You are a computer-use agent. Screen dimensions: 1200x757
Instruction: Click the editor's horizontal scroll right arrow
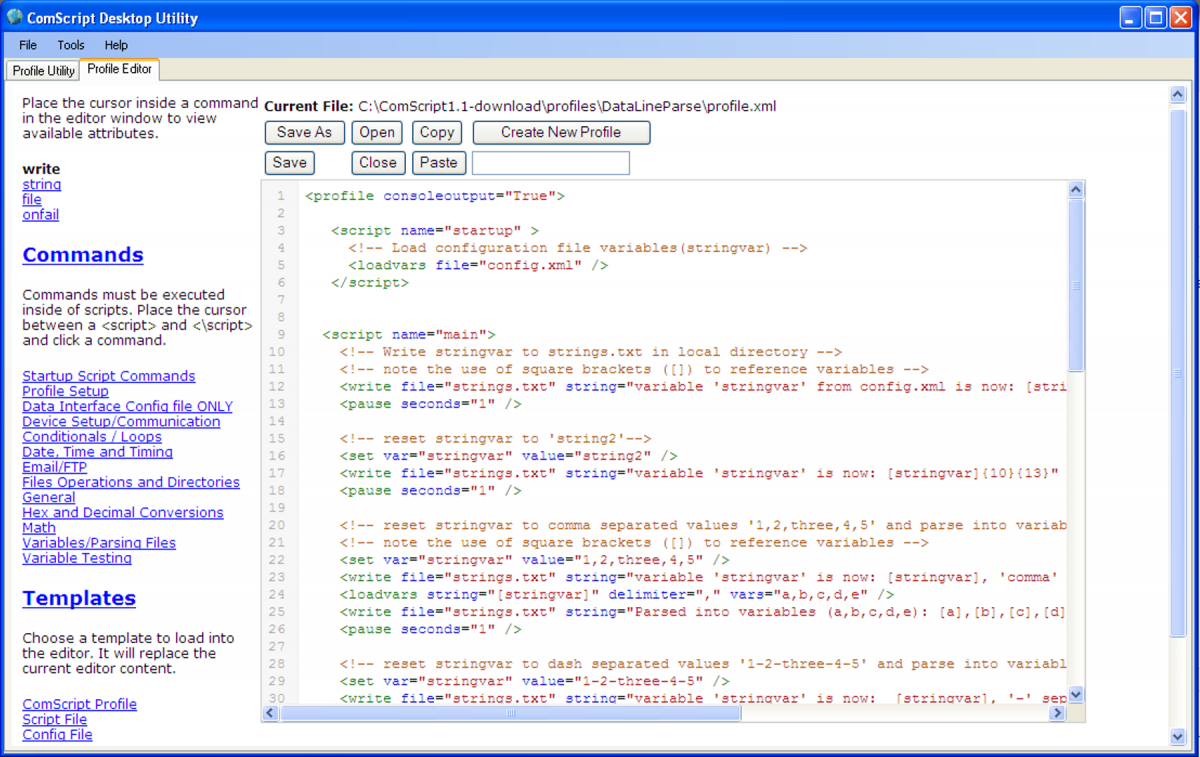pos(1057,714)
